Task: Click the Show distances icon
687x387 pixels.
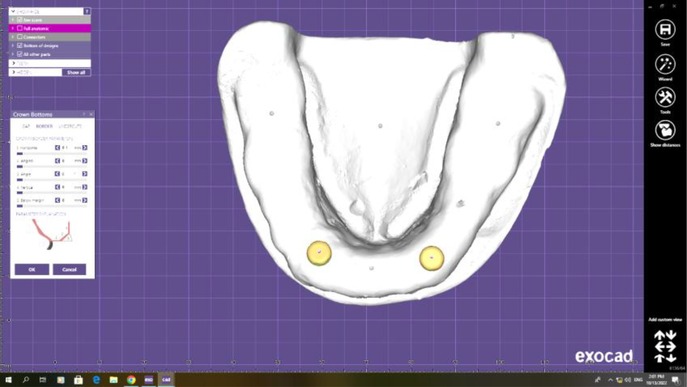Action: point(665,130)
